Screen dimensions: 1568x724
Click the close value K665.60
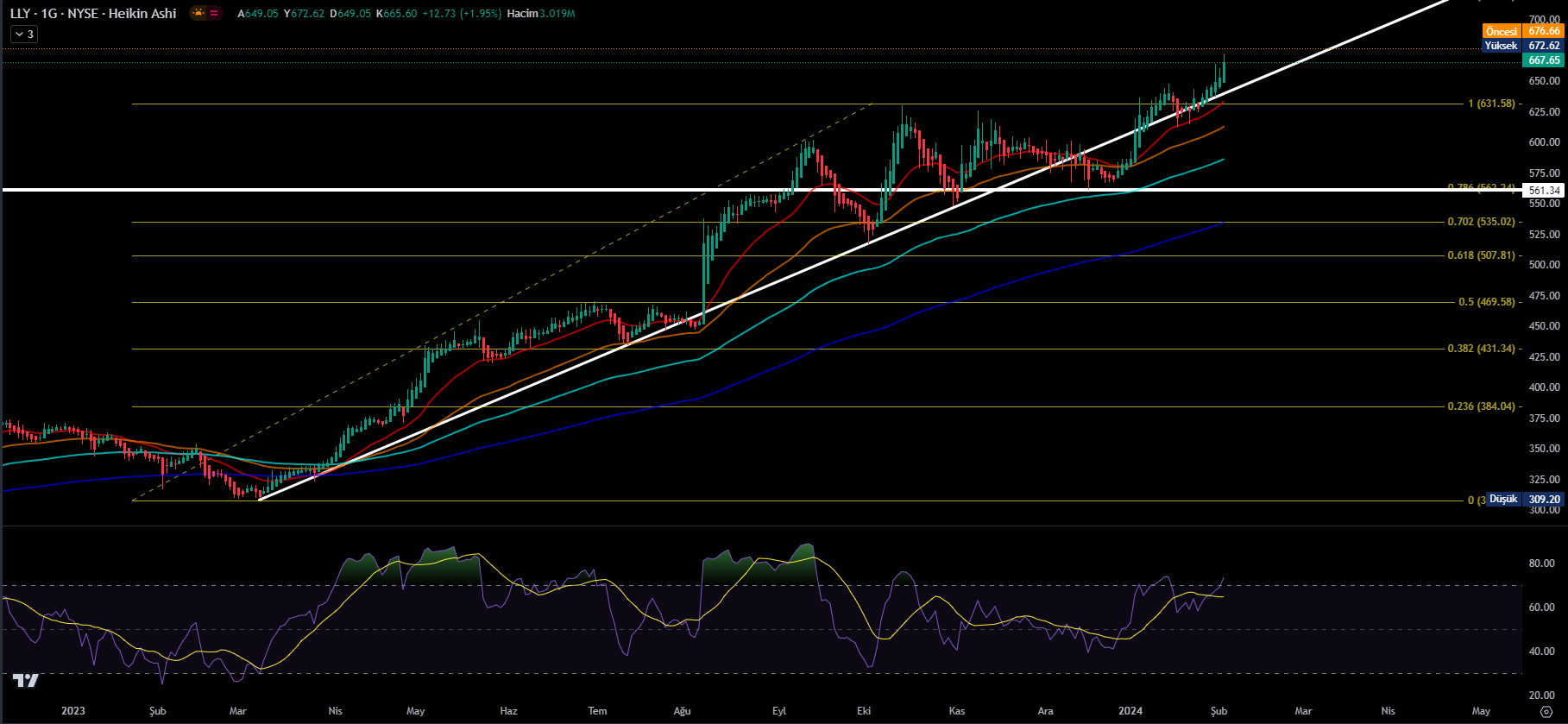pyautogui.click(x=397, y=14)
